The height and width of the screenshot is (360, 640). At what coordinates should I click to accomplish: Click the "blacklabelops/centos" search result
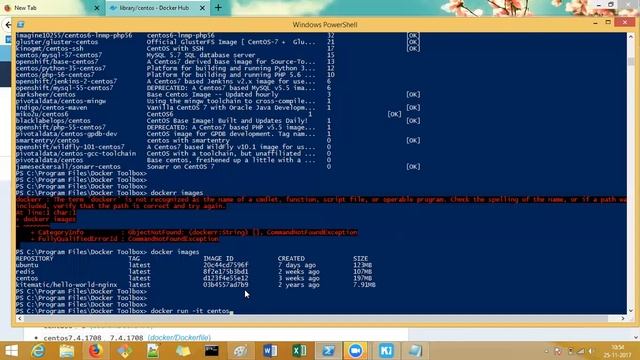coord(53,121)
